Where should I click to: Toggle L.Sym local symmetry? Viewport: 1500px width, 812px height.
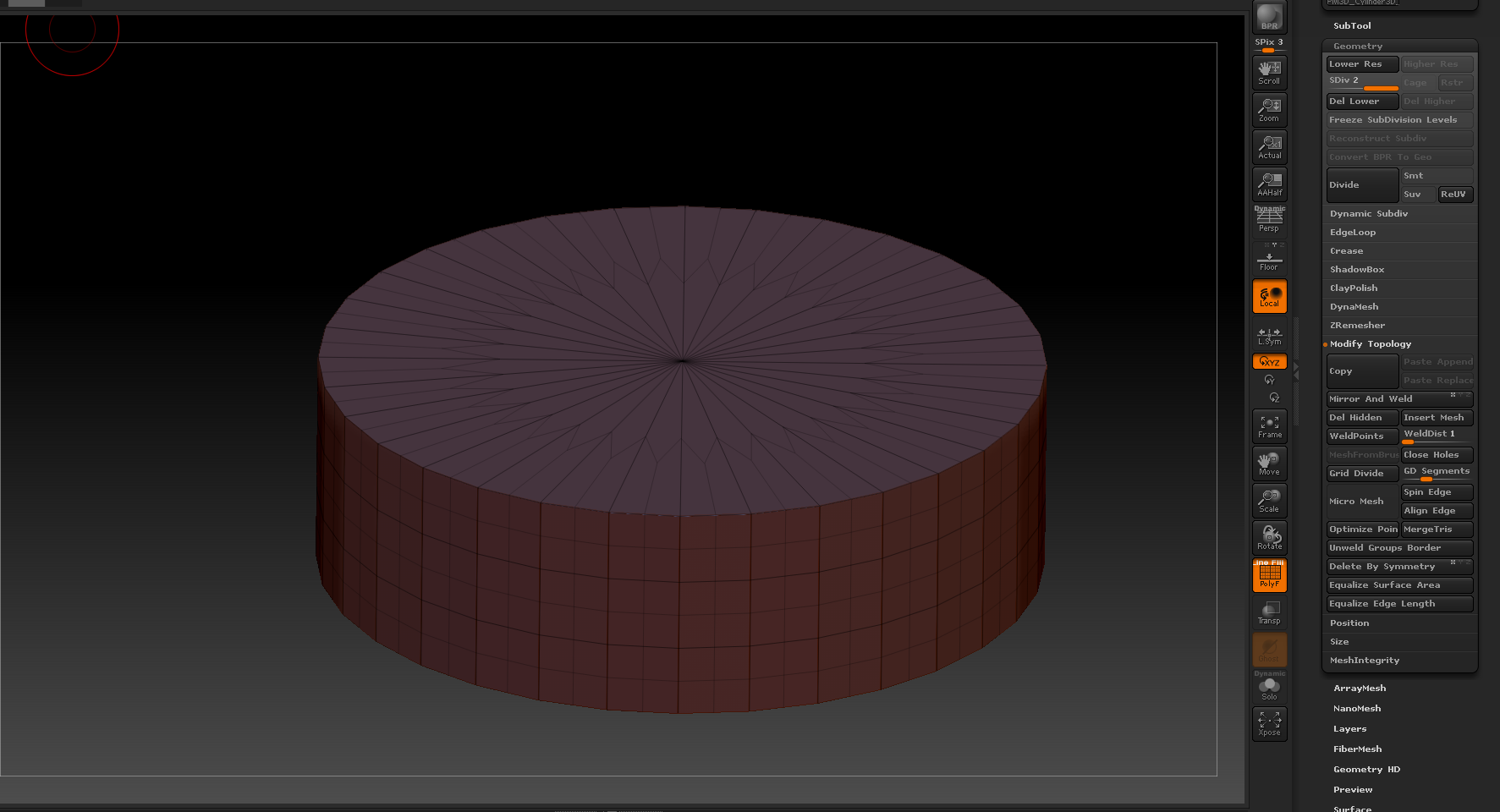click(1269, 336)
